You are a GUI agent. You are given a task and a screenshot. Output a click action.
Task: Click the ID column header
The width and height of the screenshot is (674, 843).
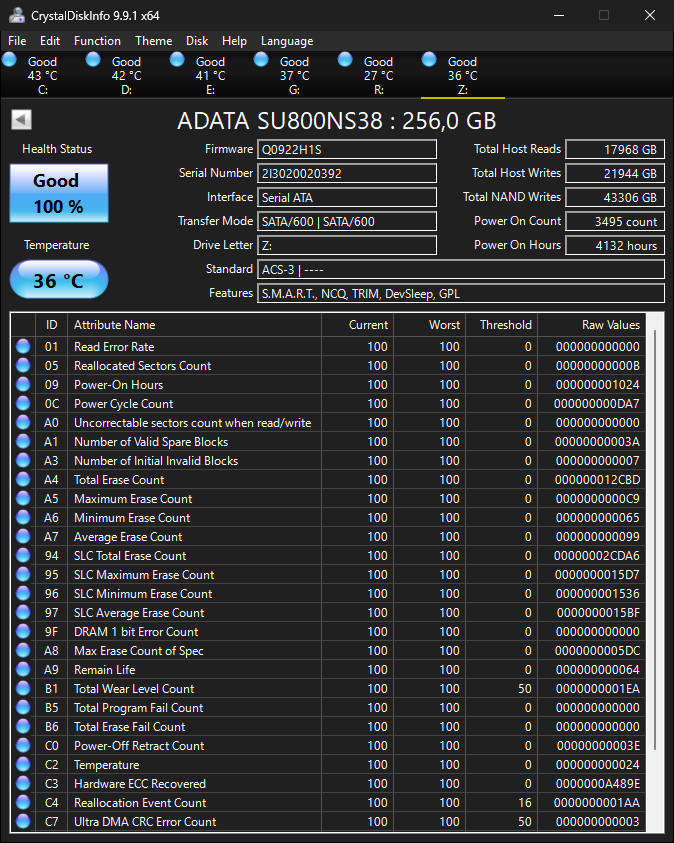click(x=52, y=325)
